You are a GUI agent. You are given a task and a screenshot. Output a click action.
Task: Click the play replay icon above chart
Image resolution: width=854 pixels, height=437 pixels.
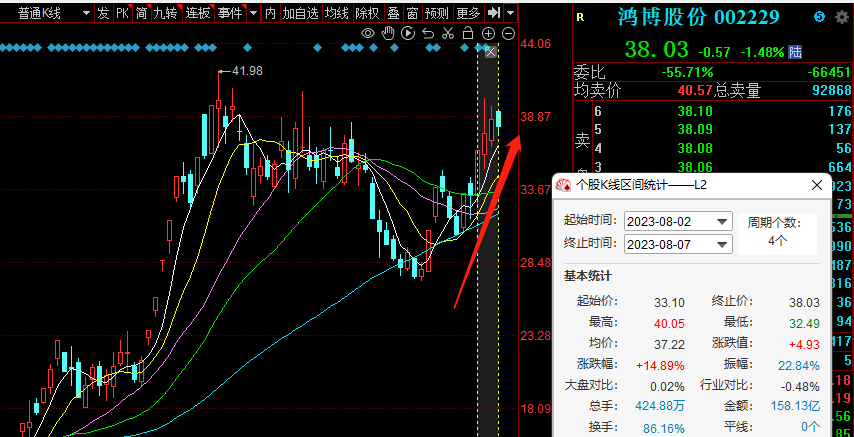(x=408, y=33)
